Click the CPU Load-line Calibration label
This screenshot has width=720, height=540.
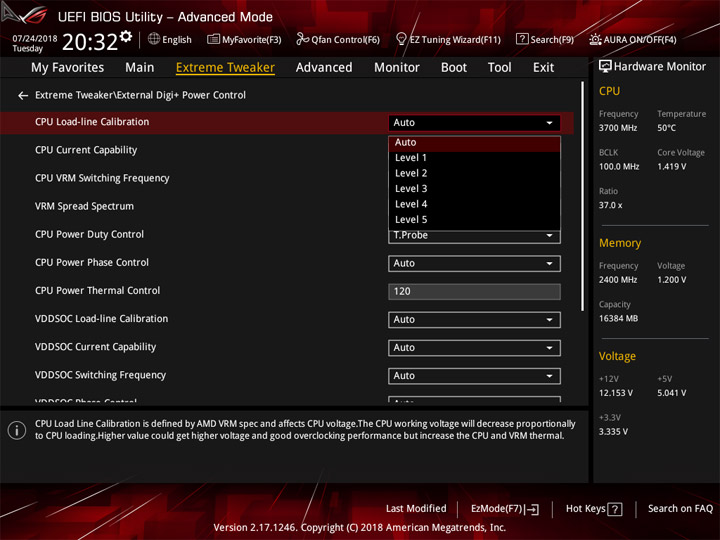(92, 122)
